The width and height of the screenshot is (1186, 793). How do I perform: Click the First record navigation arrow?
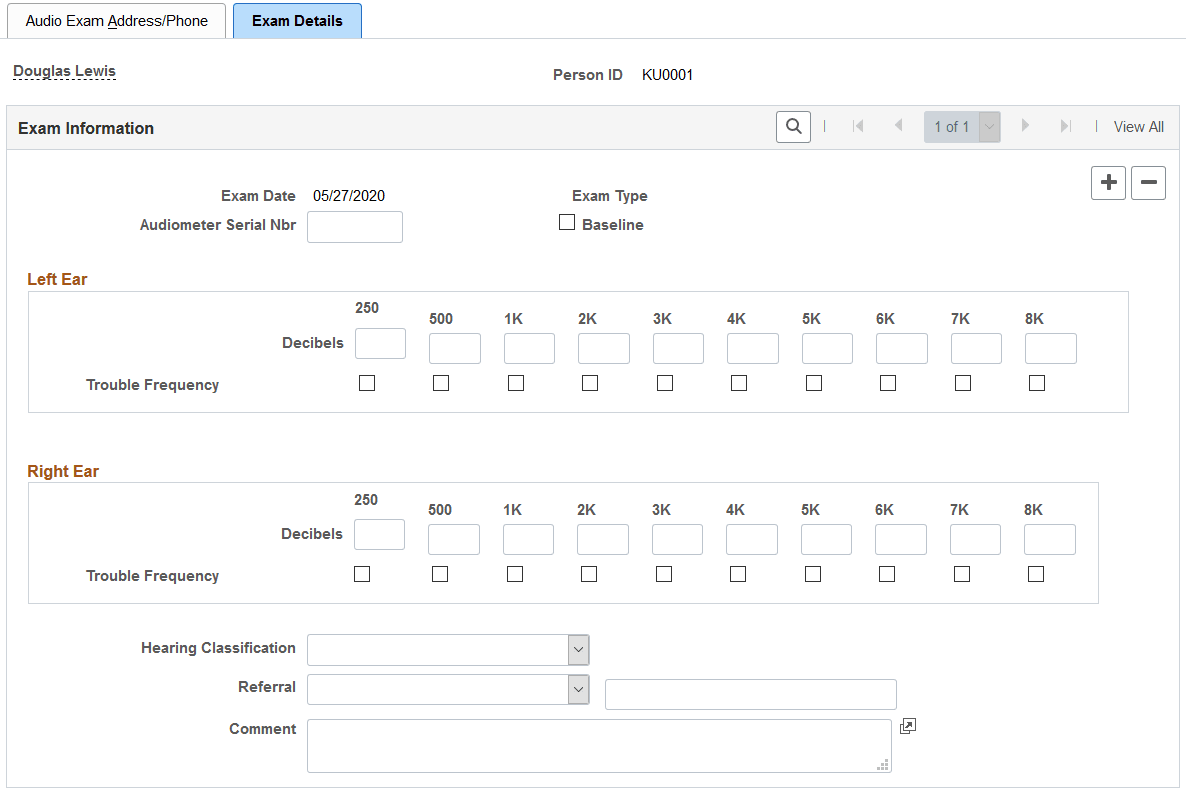tap(858, 126)
